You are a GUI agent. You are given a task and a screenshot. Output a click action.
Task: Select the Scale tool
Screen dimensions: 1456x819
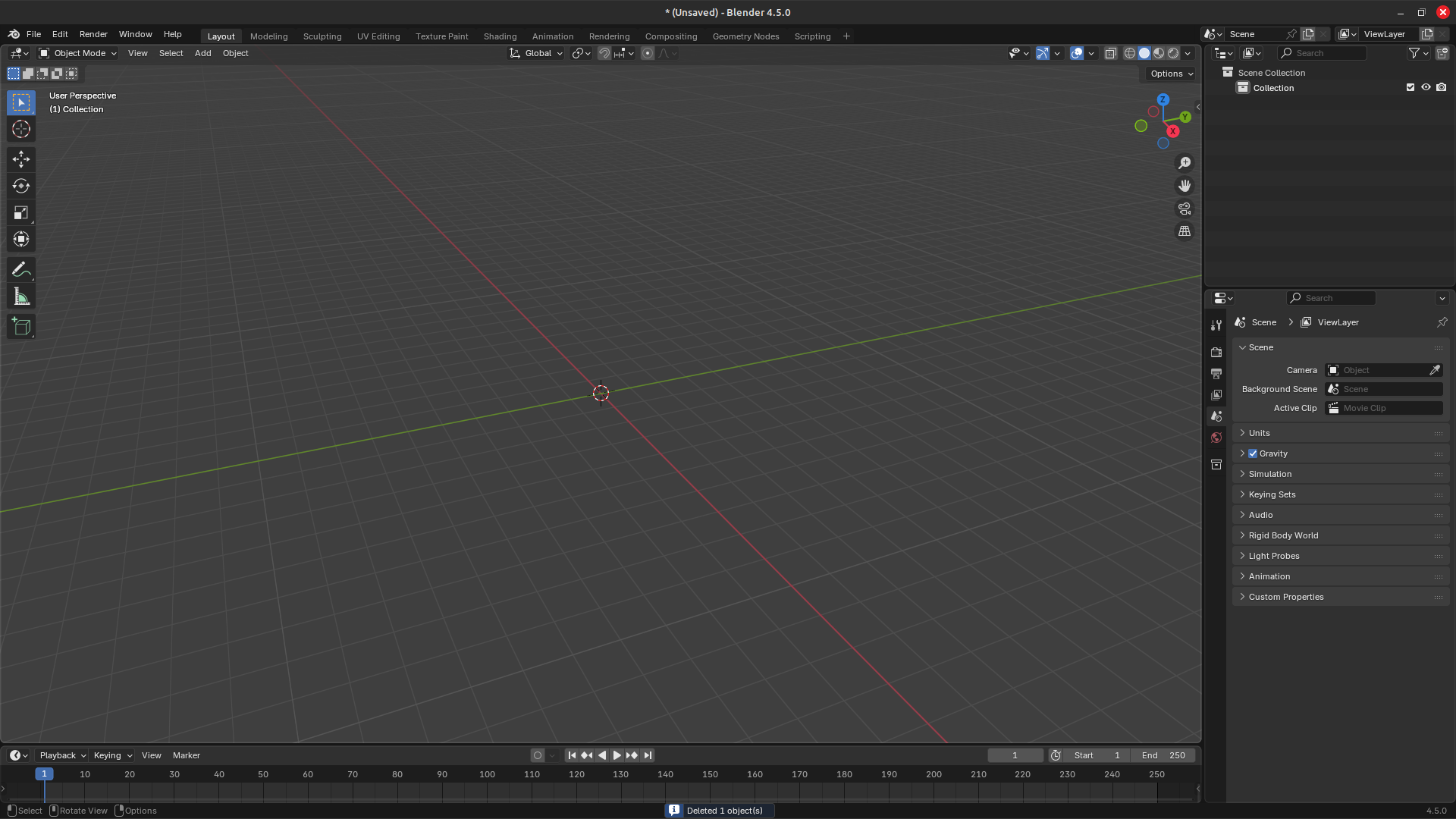pyautogui.click(x=21, y=213)
